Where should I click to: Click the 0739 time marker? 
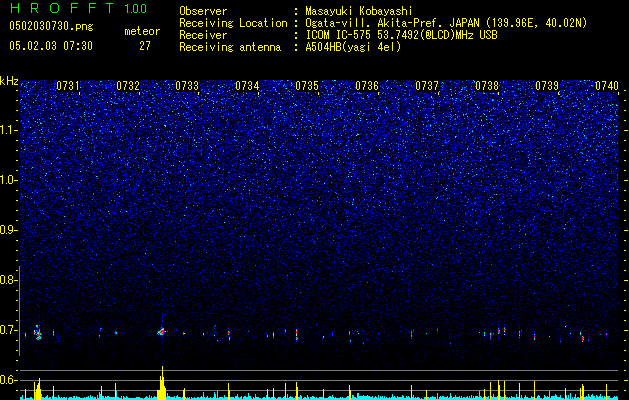[547, 86]
